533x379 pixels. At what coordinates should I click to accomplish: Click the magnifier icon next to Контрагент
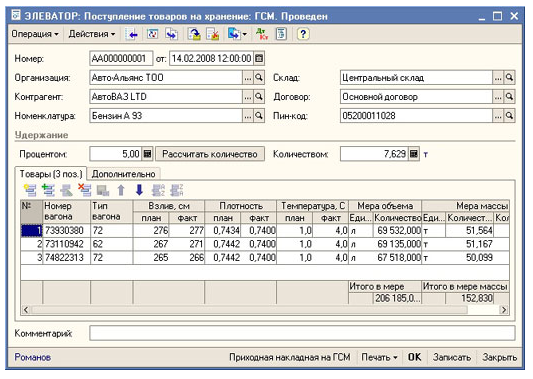click(259, 97)
